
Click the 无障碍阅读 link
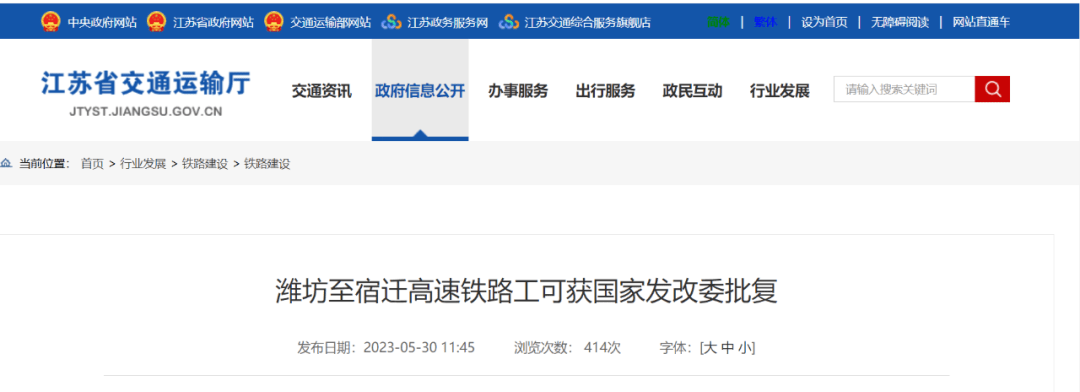click(900, 22)
